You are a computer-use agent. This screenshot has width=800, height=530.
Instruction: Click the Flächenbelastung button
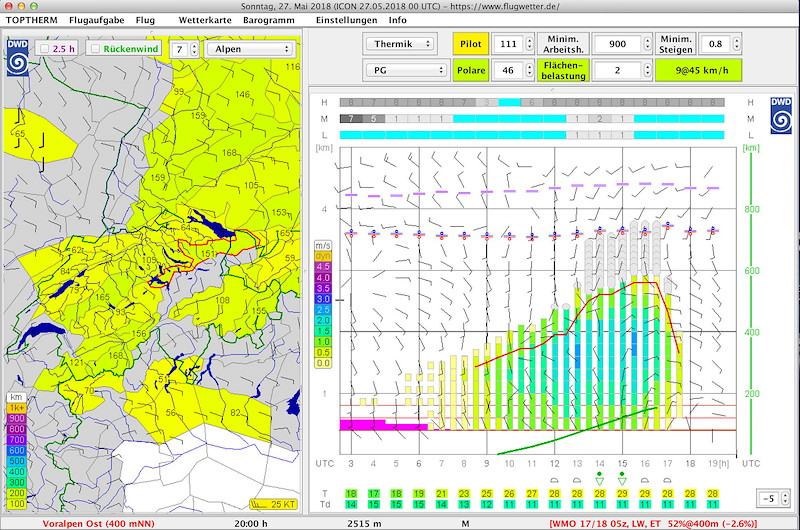coord(563,70)
